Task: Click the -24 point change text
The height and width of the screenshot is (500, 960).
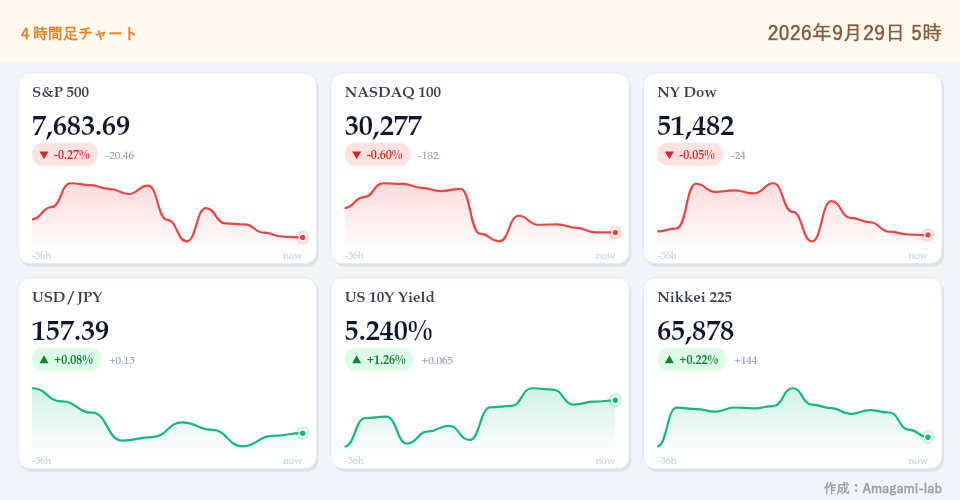Action: point(738,155)
